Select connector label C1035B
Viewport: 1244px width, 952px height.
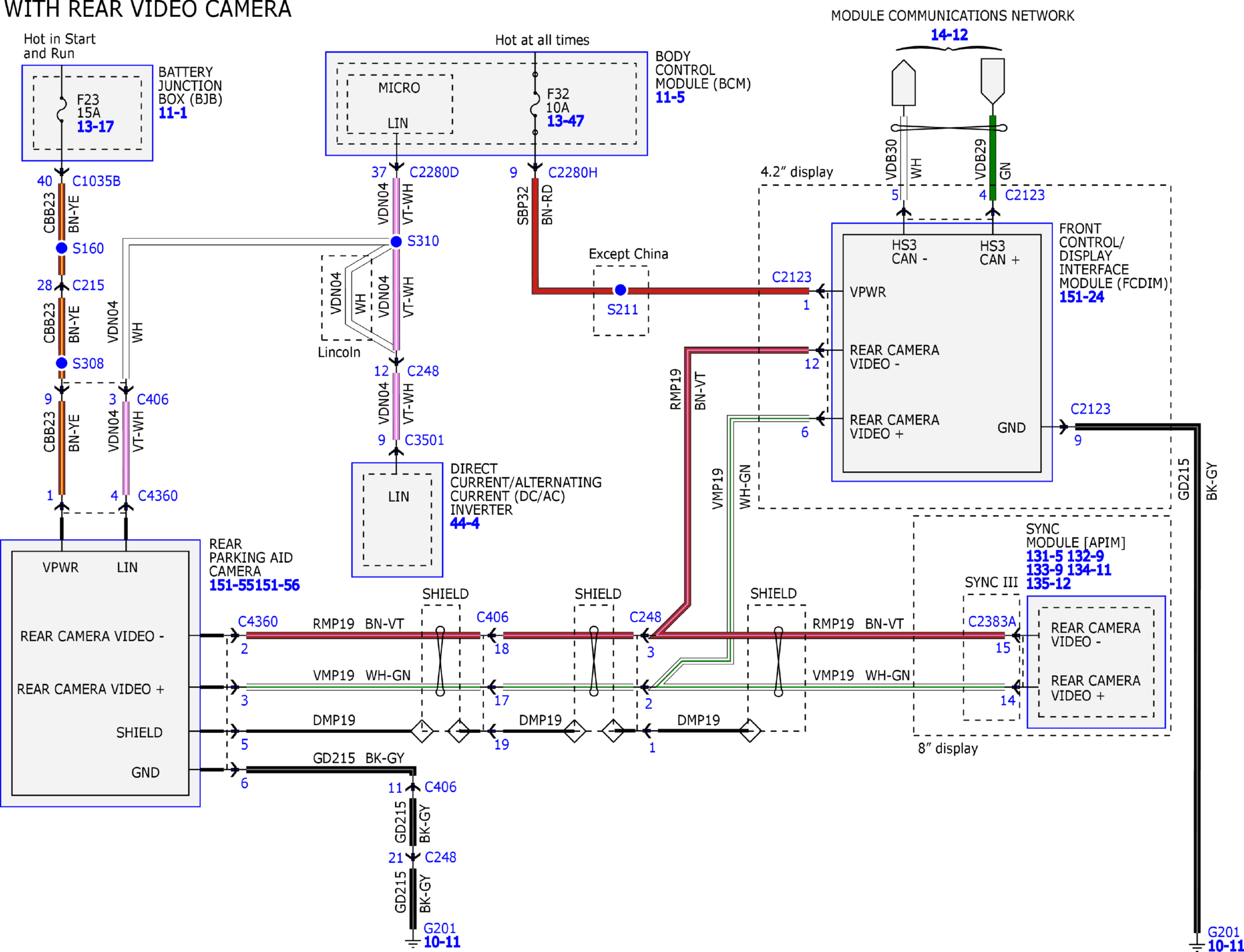(96, 181)
